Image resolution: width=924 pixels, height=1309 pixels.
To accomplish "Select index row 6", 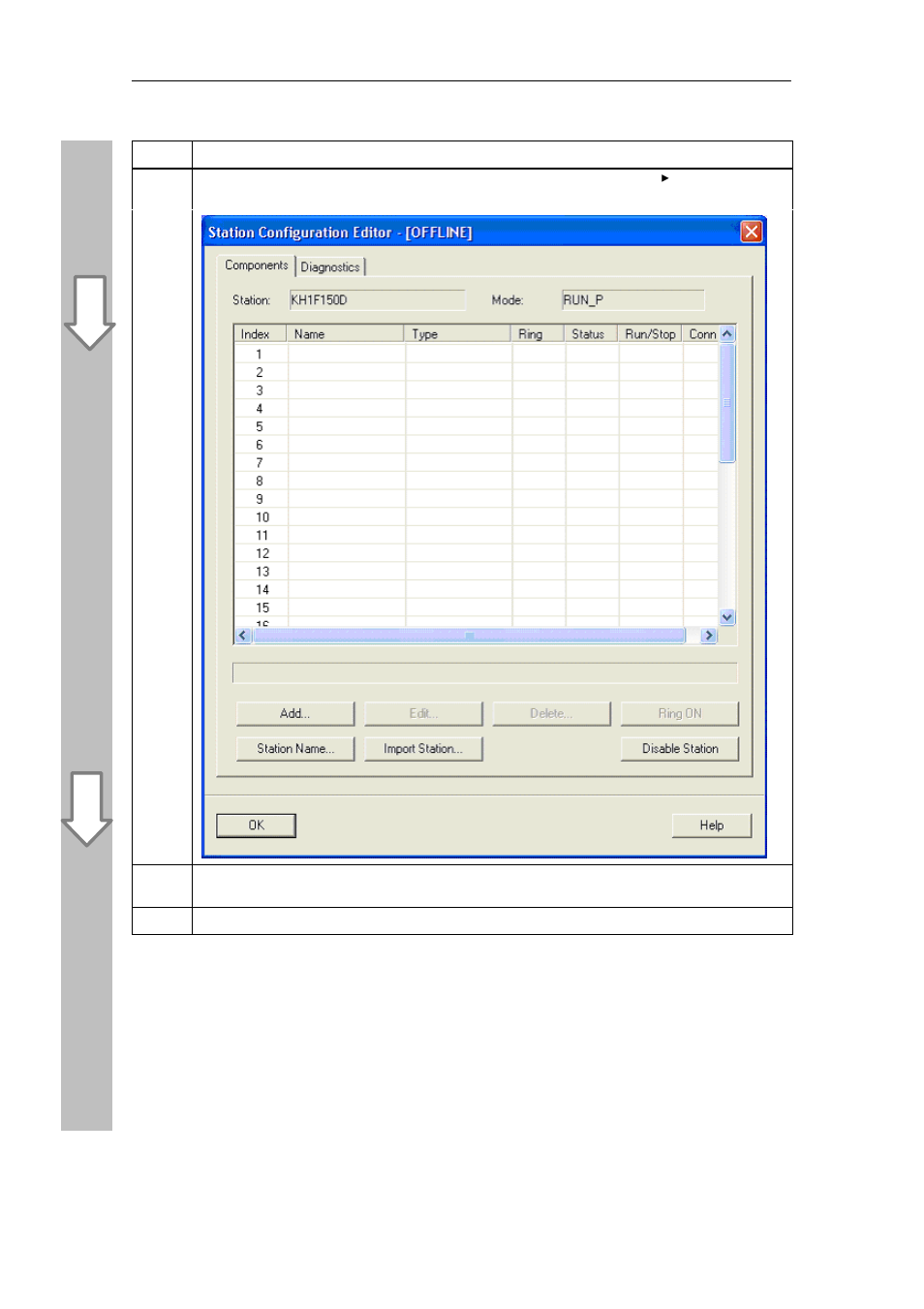I will [x=477, y=446].
